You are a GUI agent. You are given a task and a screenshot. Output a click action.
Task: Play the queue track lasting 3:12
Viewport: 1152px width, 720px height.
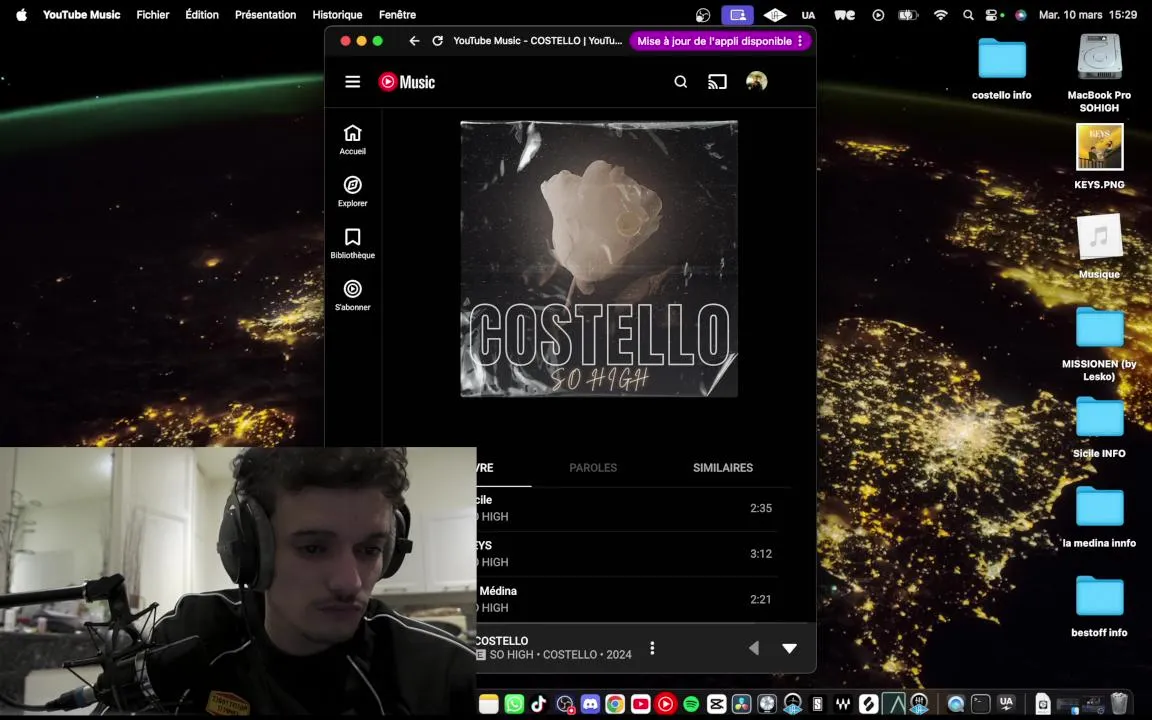coord(627,554)
